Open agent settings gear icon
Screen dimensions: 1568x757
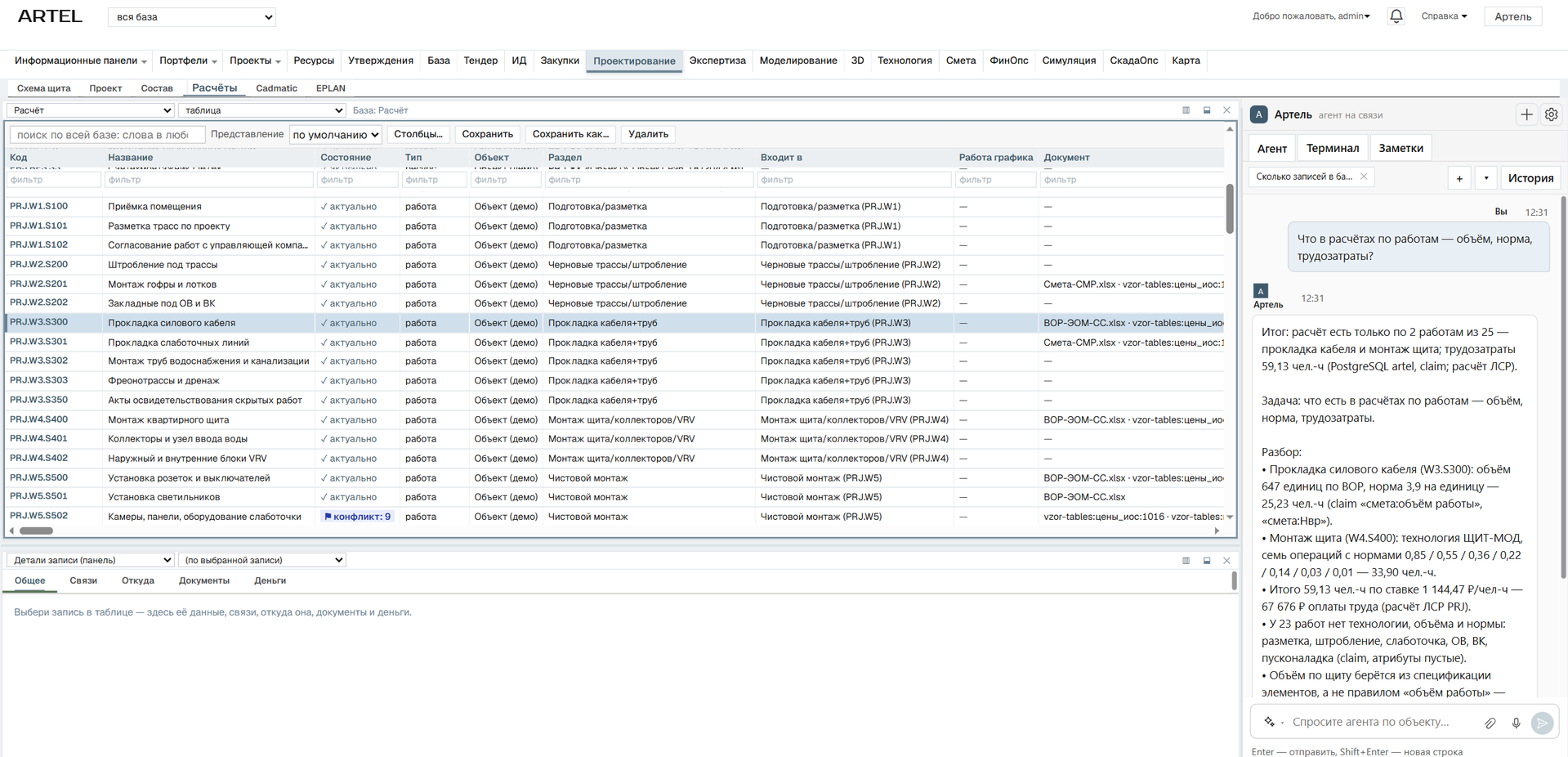[1551, 115]
